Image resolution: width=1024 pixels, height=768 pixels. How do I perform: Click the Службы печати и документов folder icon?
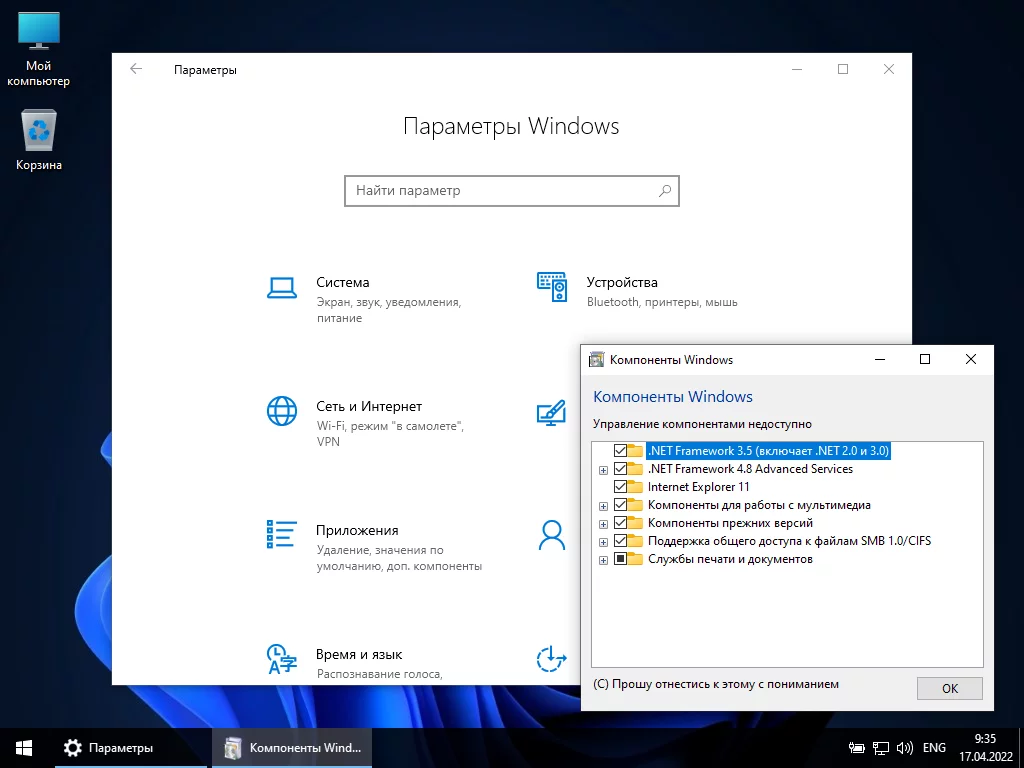635,559
